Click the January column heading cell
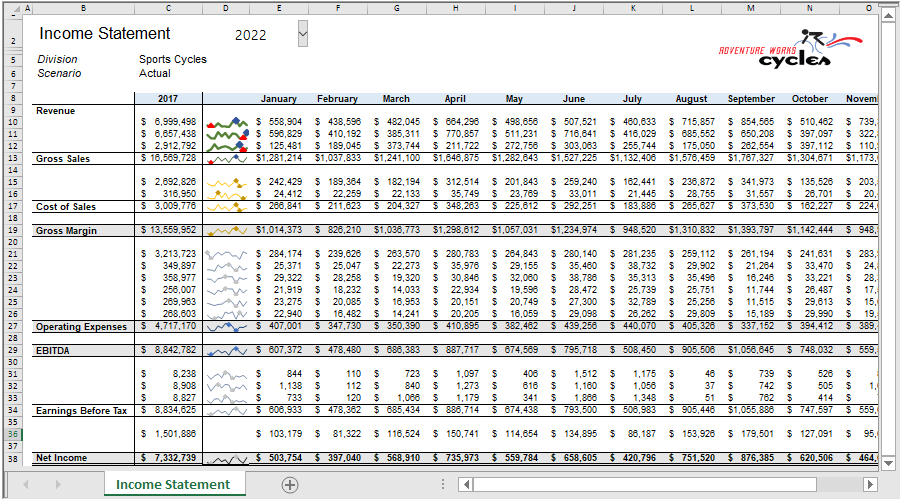The width and height of the screenshot is (900, 500). tap(278, 99)
